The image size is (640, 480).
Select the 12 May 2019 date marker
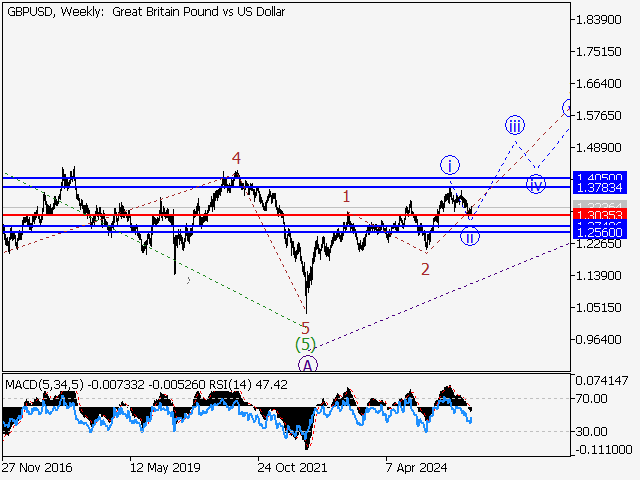click(x=165, y=466)
